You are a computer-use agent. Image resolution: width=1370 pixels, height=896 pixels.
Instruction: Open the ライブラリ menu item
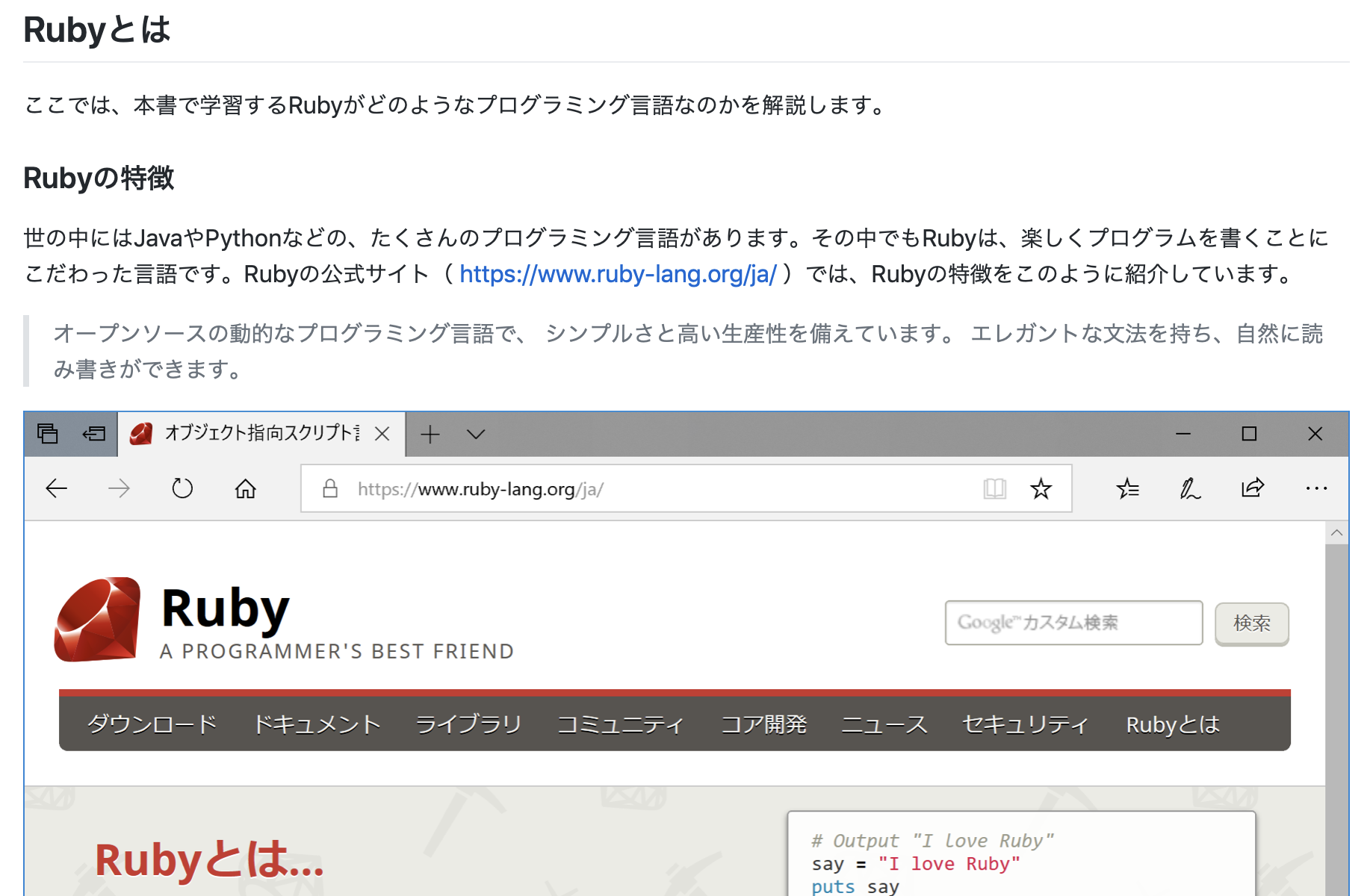[x=468, y=724]
